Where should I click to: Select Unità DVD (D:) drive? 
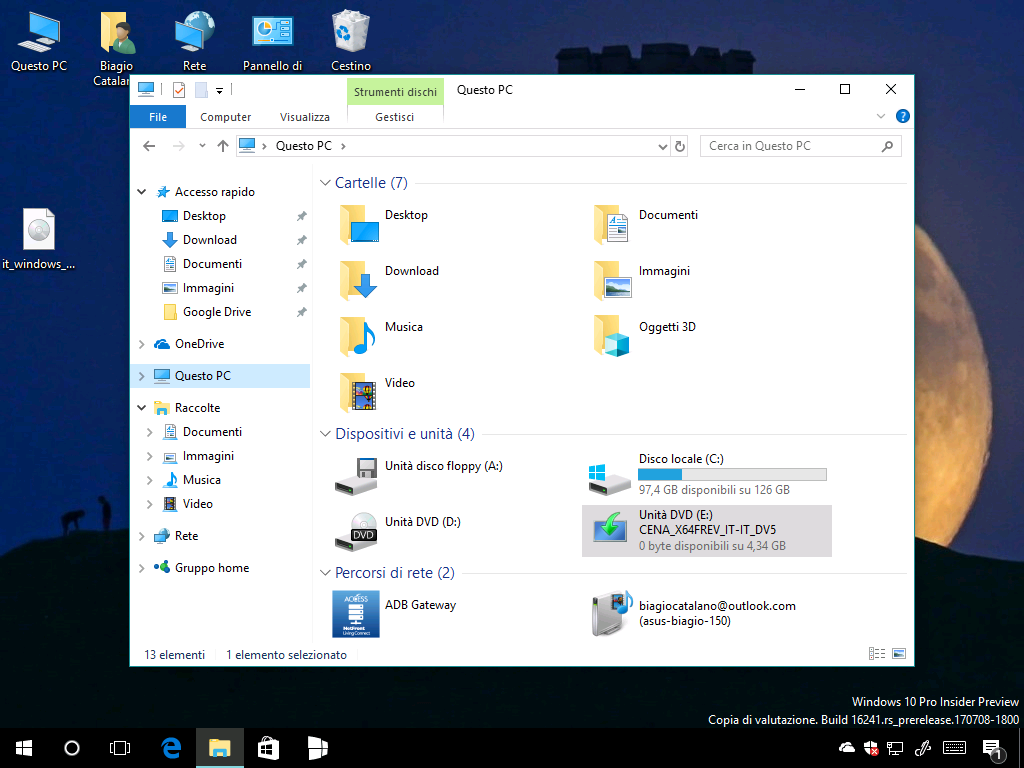397,531
